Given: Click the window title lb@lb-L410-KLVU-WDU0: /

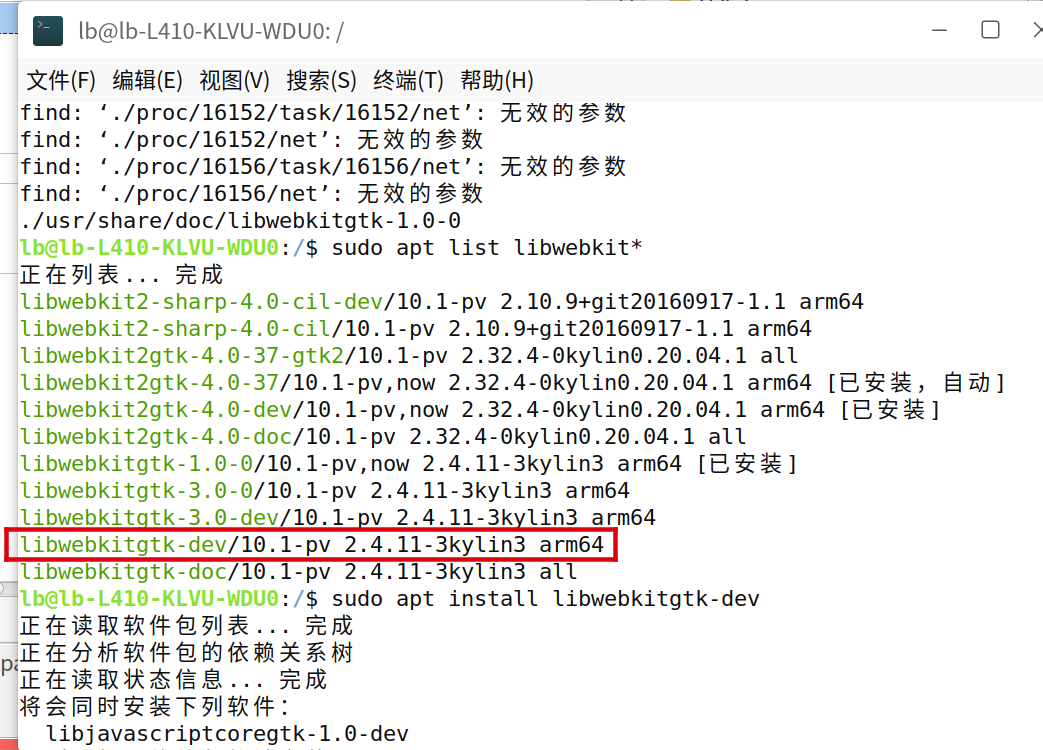Looking at the screenshot, I should [211, 31].
